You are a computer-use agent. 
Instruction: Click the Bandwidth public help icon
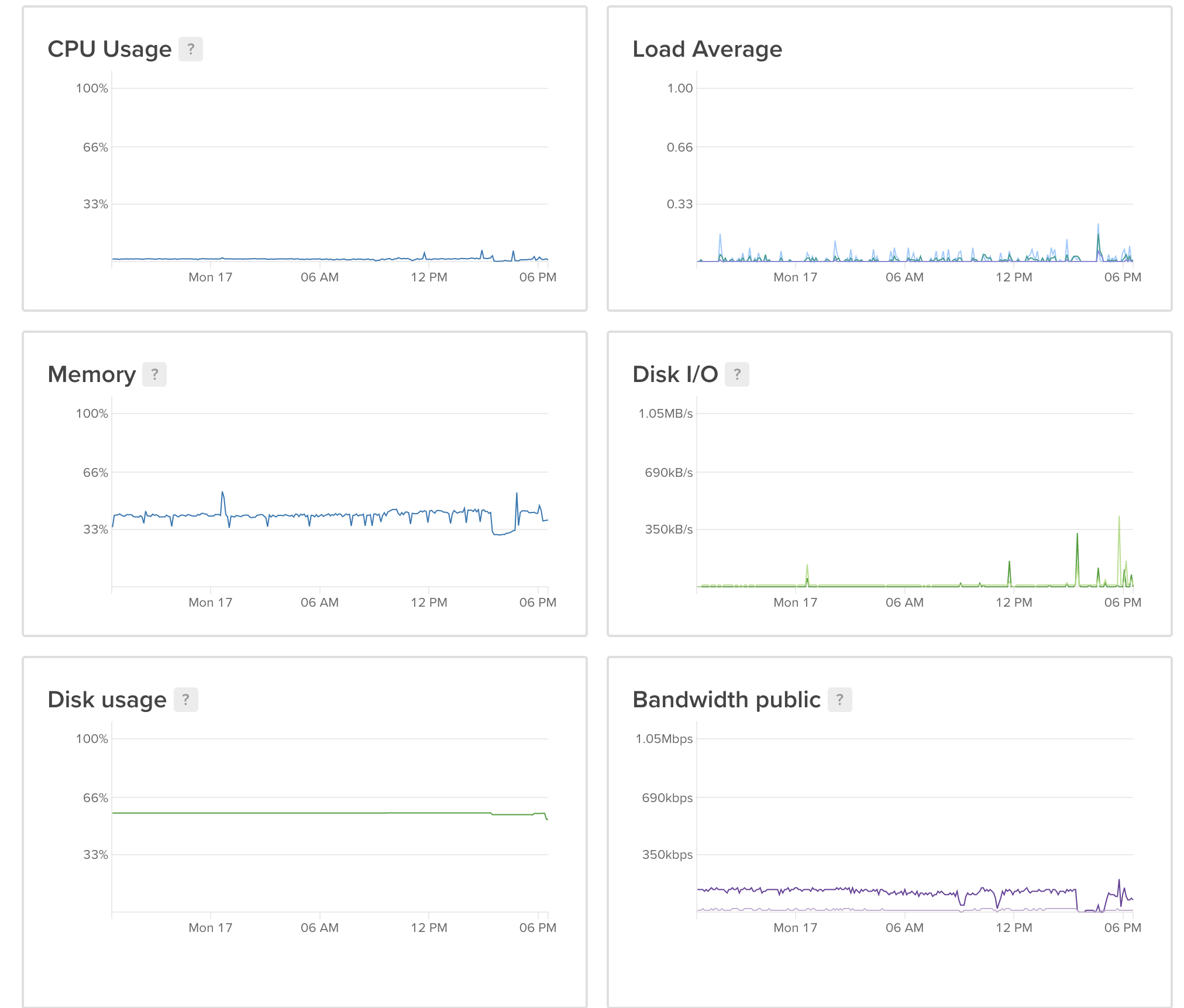(x=839, y=700)
